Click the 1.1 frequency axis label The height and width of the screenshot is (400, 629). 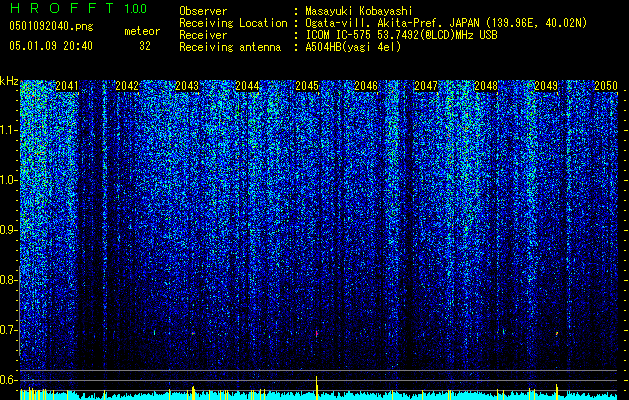(8, 130)
